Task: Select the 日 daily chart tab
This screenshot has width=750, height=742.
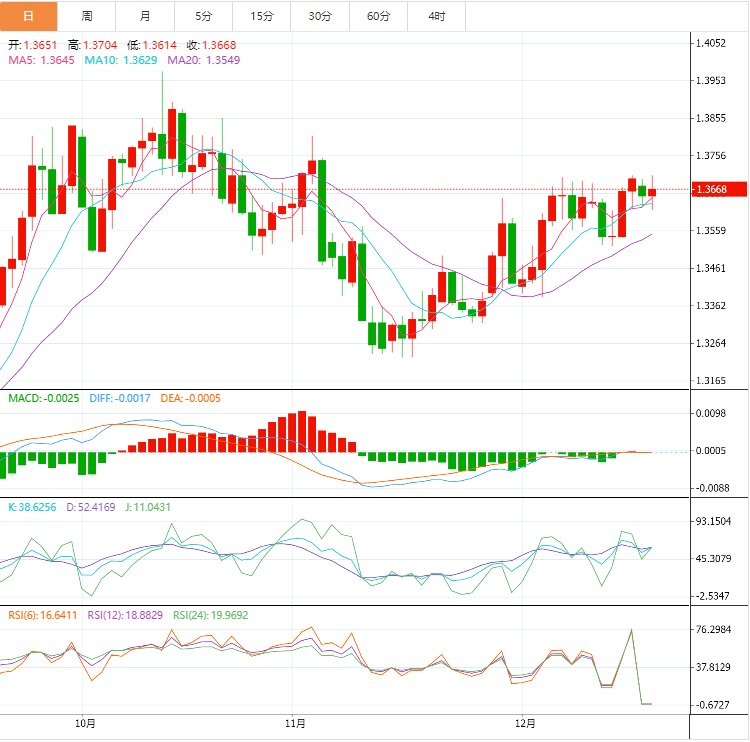Action: [x=28, y=16]
